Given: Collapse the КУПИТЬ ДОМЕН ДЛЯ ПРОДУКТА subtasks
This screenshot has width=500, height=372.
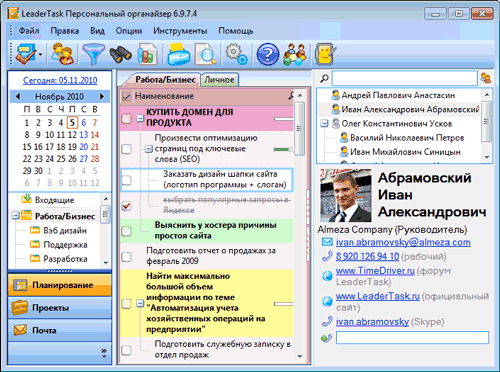Looking at the screenshot, I should coord(140,118).
